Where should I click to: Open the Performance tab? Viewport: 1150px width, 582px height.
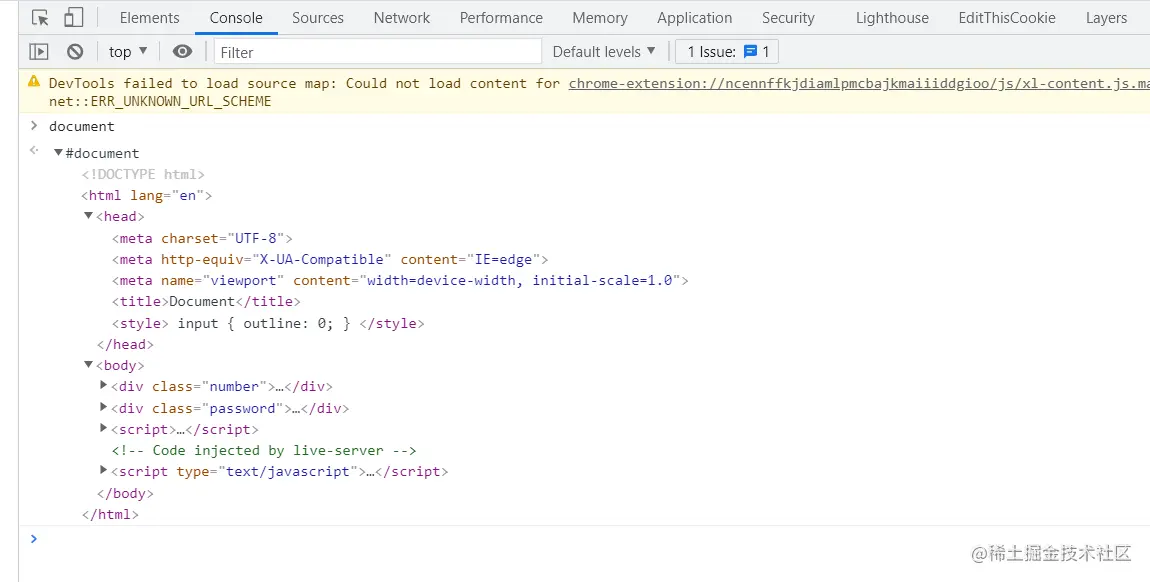[x=501, y=18]
